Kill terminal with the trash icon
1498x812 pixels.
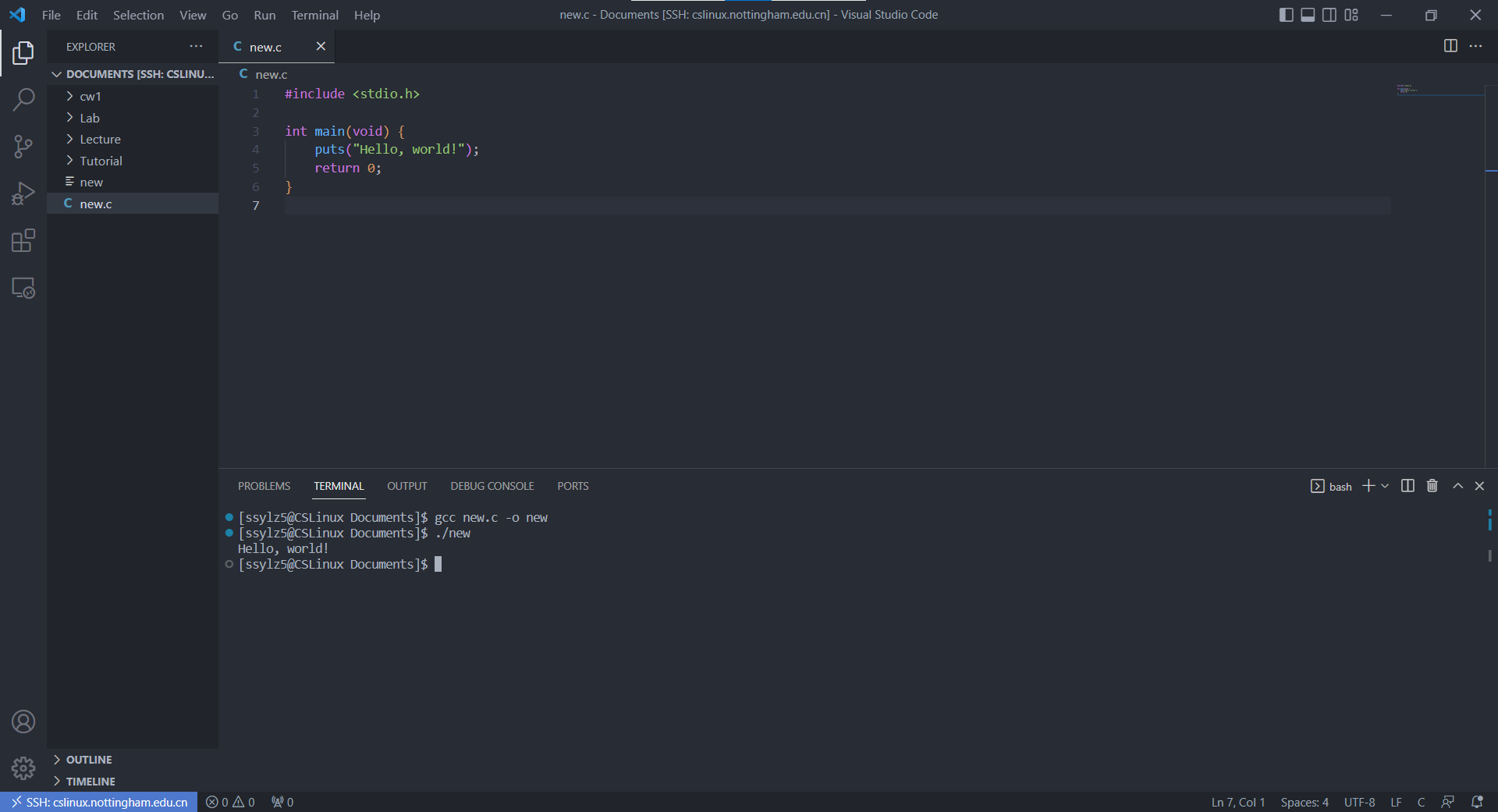(x=1432, y=486)
